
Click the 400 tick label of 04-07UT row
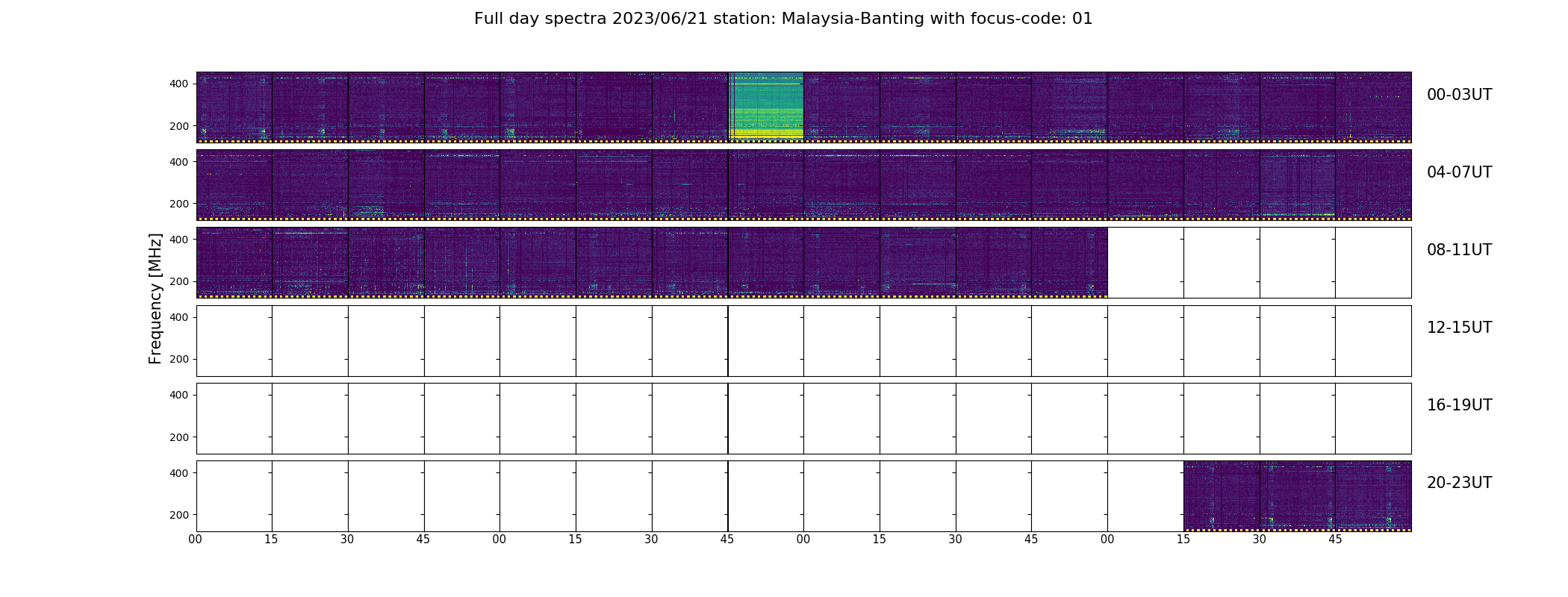coord(179,161)
